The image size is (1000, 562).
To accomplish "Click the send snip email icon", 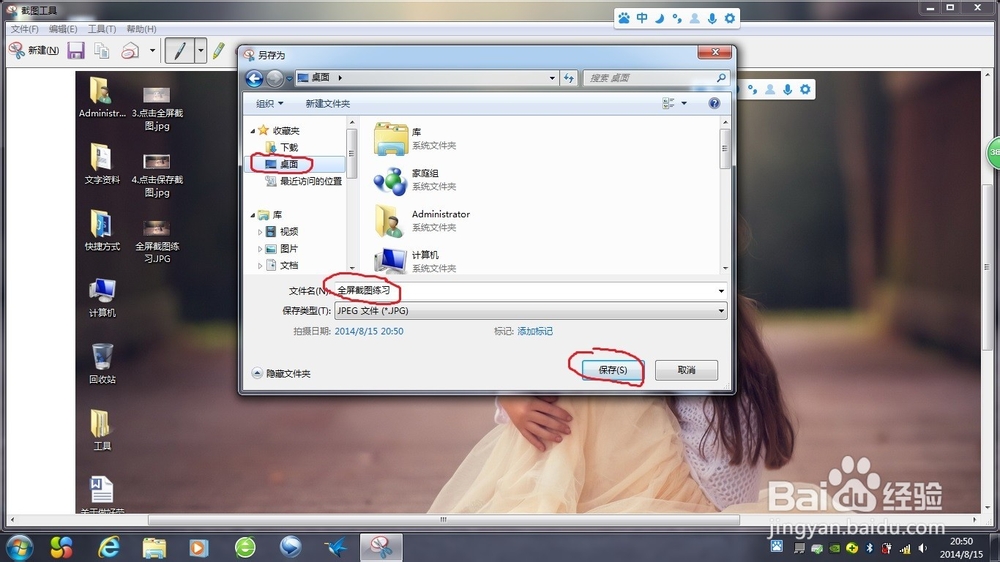I will tap(130, 50).
